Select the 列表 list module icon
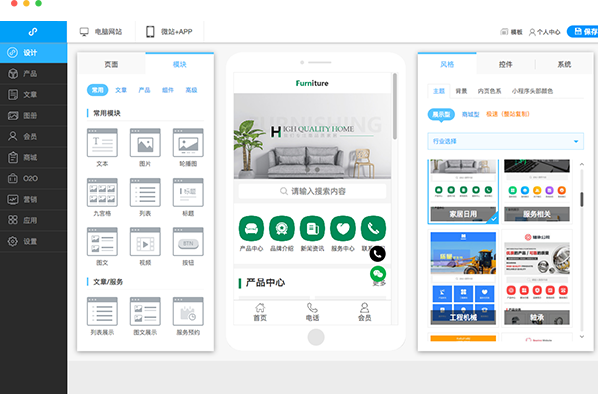This screenshot has height=394, width=598. pyautogui.click(x=145, y=192)
